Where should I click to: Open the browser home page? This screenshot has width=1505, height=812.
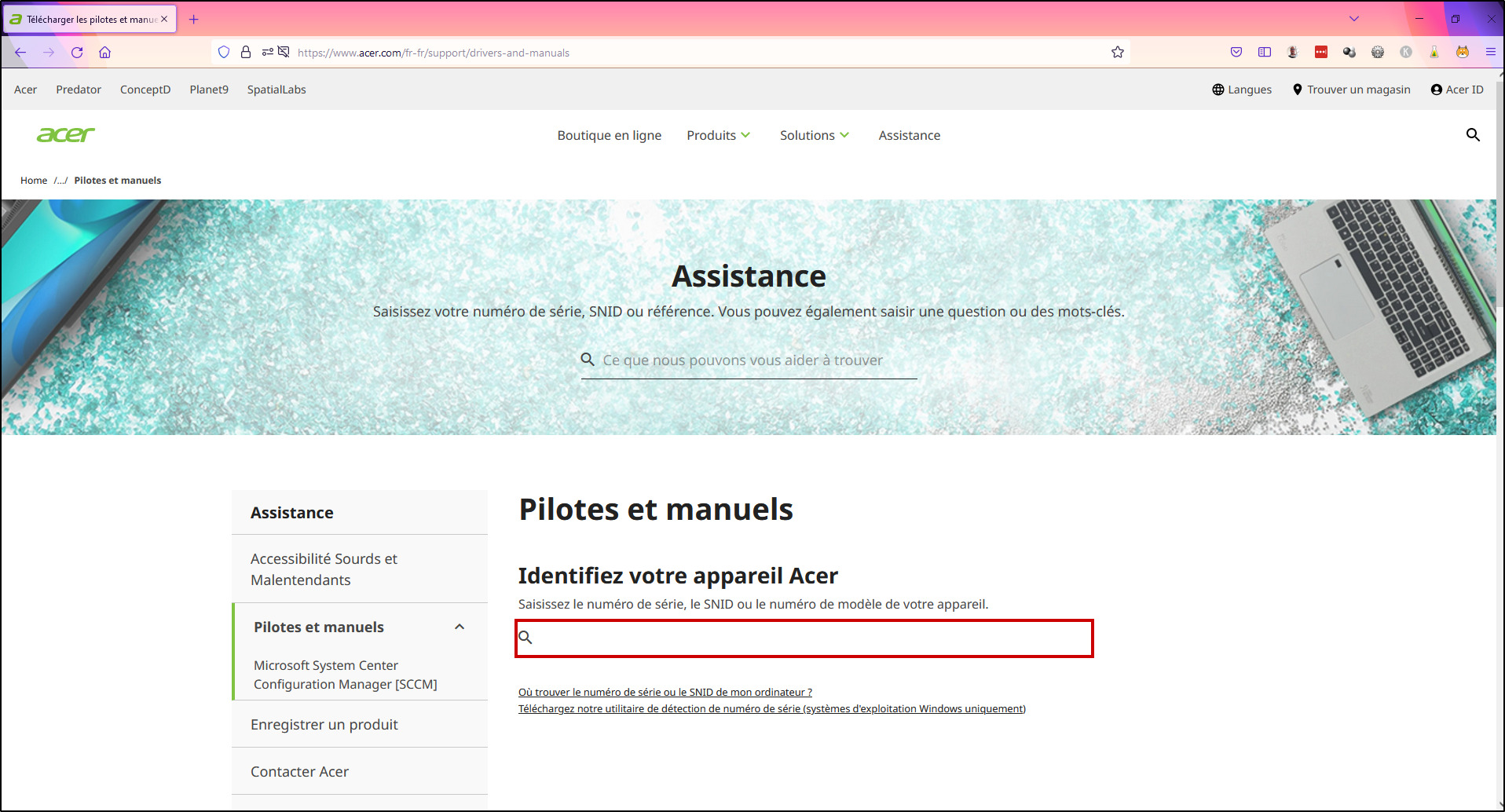[104, 53]
